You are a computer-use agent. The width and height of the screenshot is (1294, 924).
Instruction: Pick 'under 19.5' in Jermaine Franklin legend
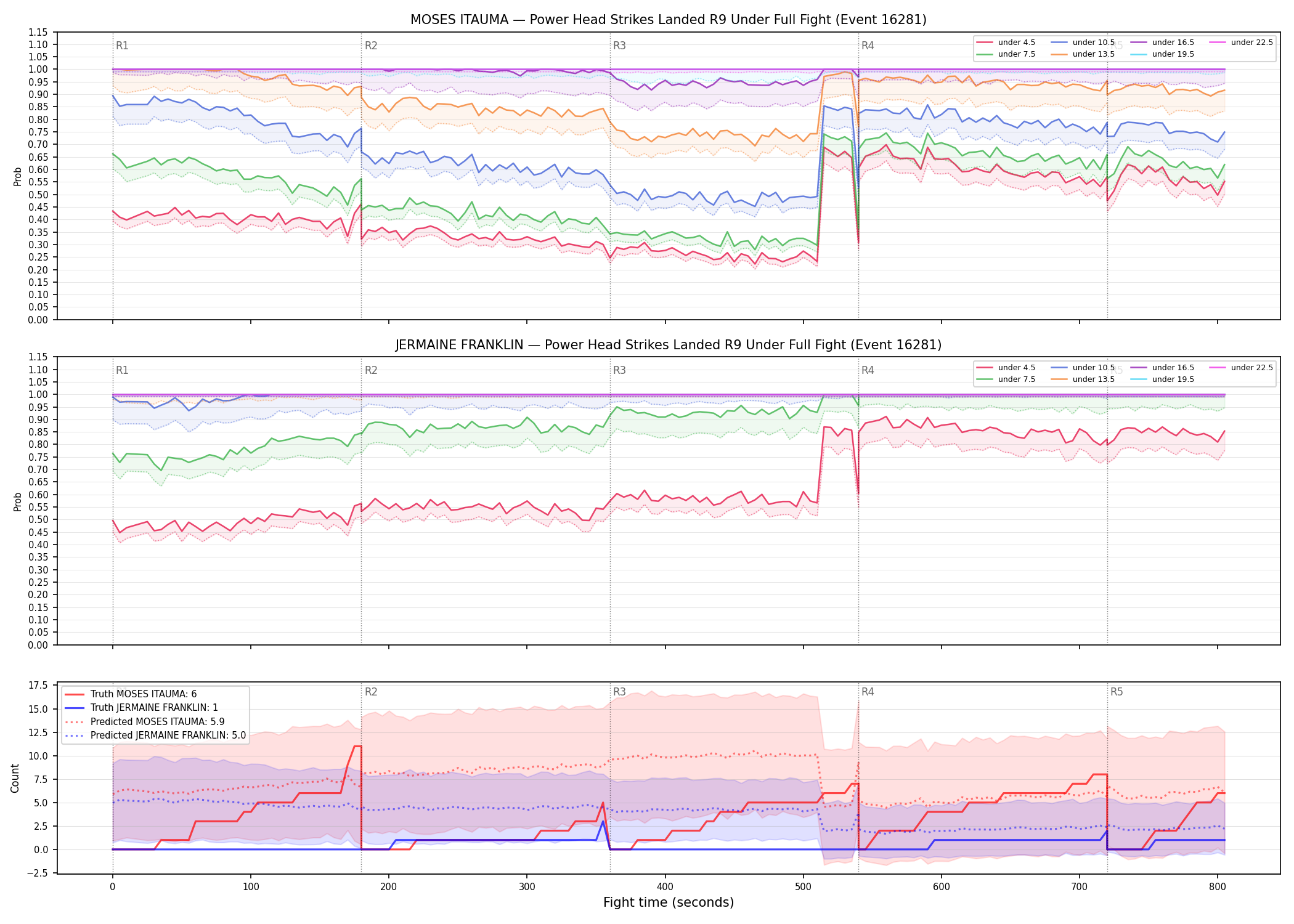1163,379
